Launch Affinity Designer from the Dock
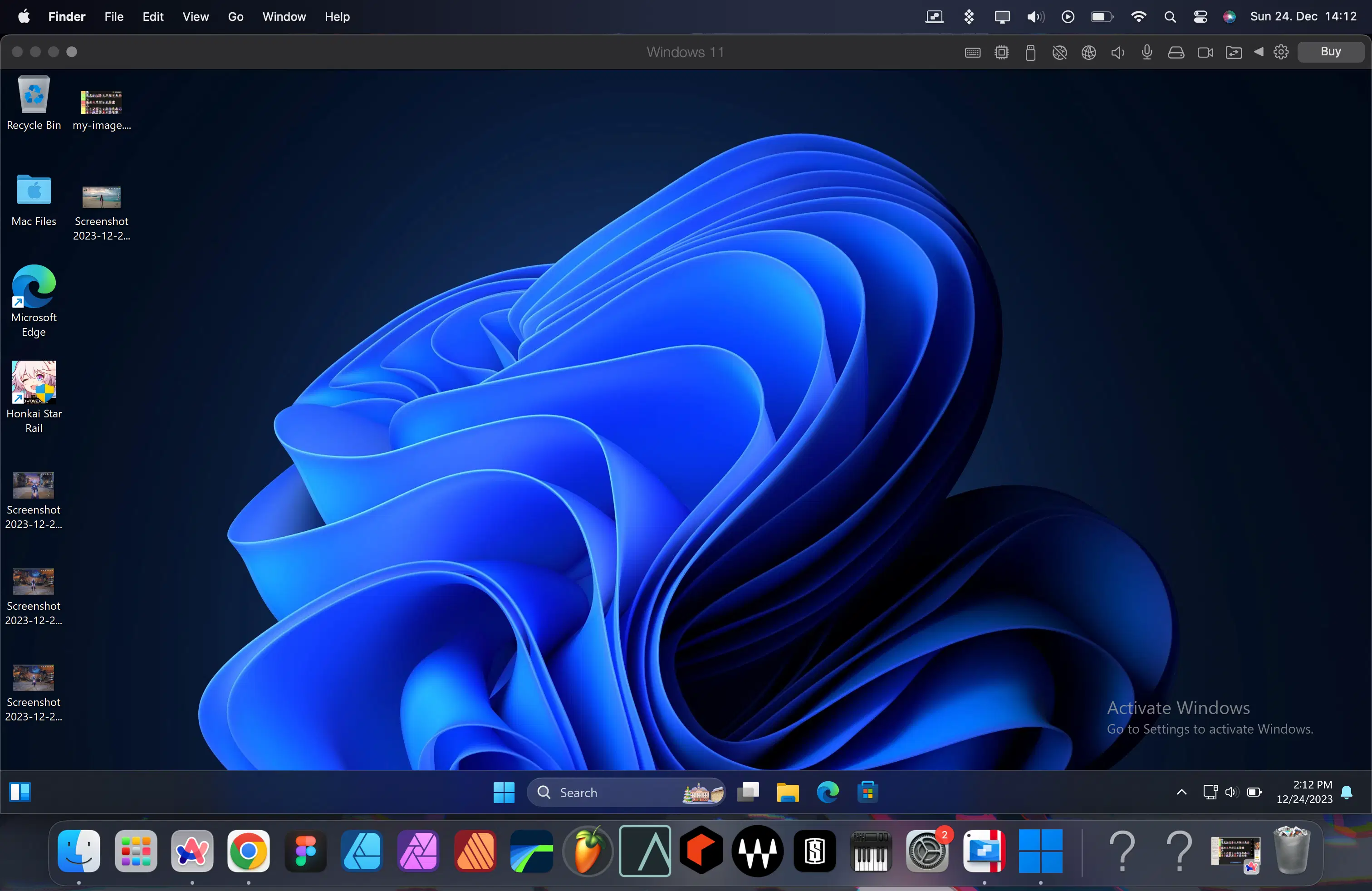The width and height of the screenshot is (1372, 891). coord(362,851)
